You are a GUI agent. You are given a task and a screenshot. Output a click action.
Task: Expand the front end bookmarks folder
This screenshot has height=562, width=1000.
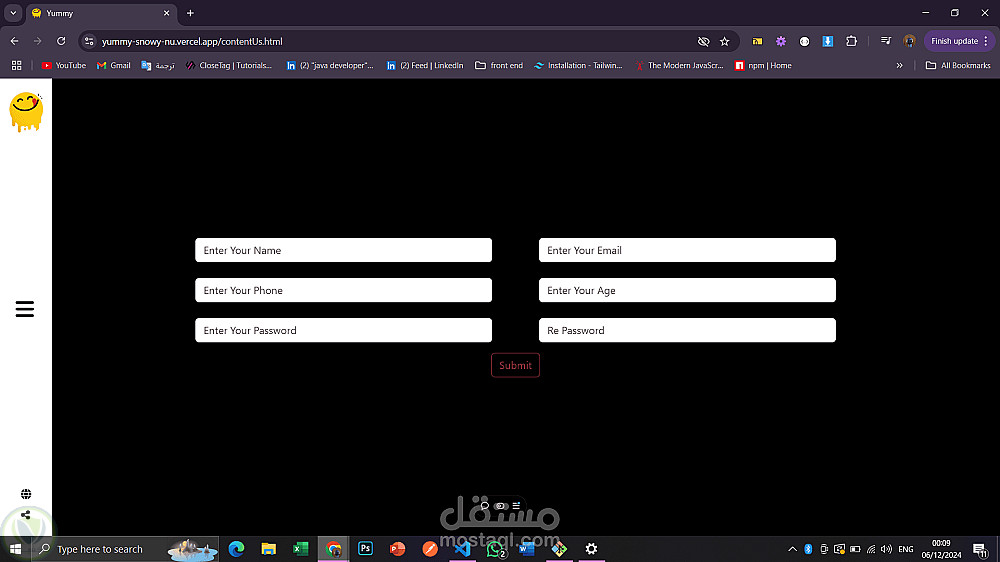[x=499, y=66]
